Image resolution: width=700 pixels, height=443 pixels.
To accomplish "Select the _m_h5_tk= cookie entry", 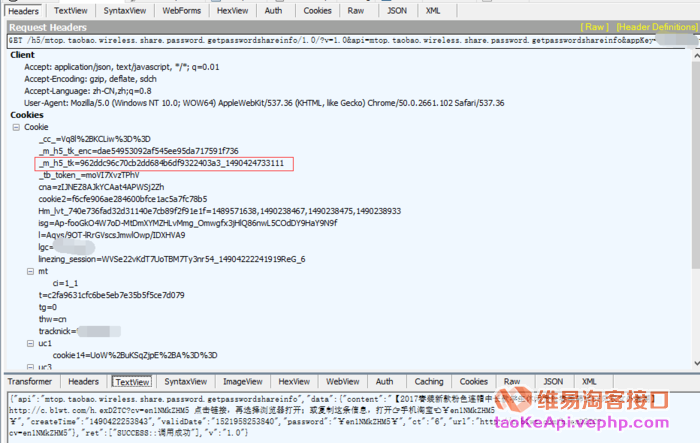I will coord(161,163).
